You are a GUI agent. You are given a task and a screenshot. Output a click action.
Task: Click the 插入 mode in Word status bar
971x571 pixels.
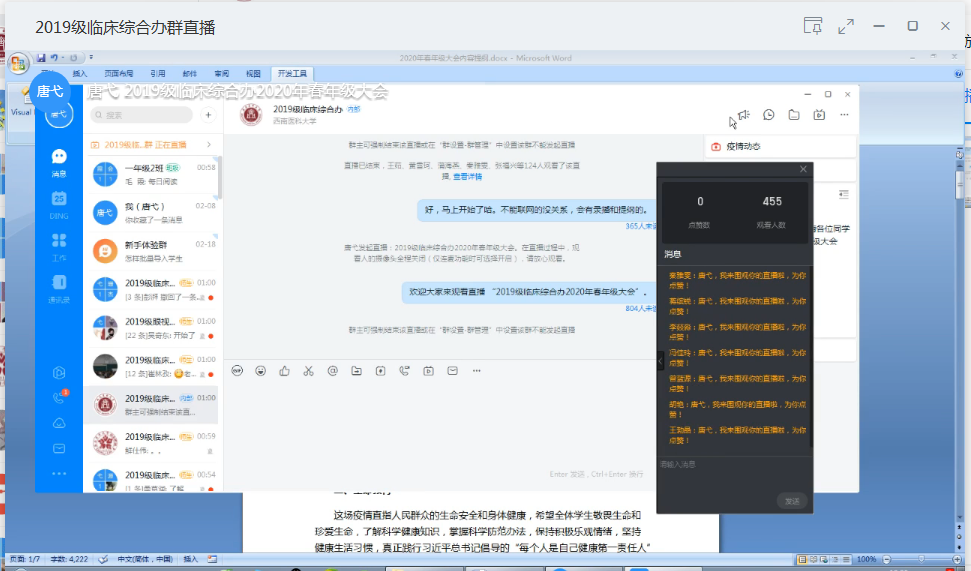click(x=190, y=559)
